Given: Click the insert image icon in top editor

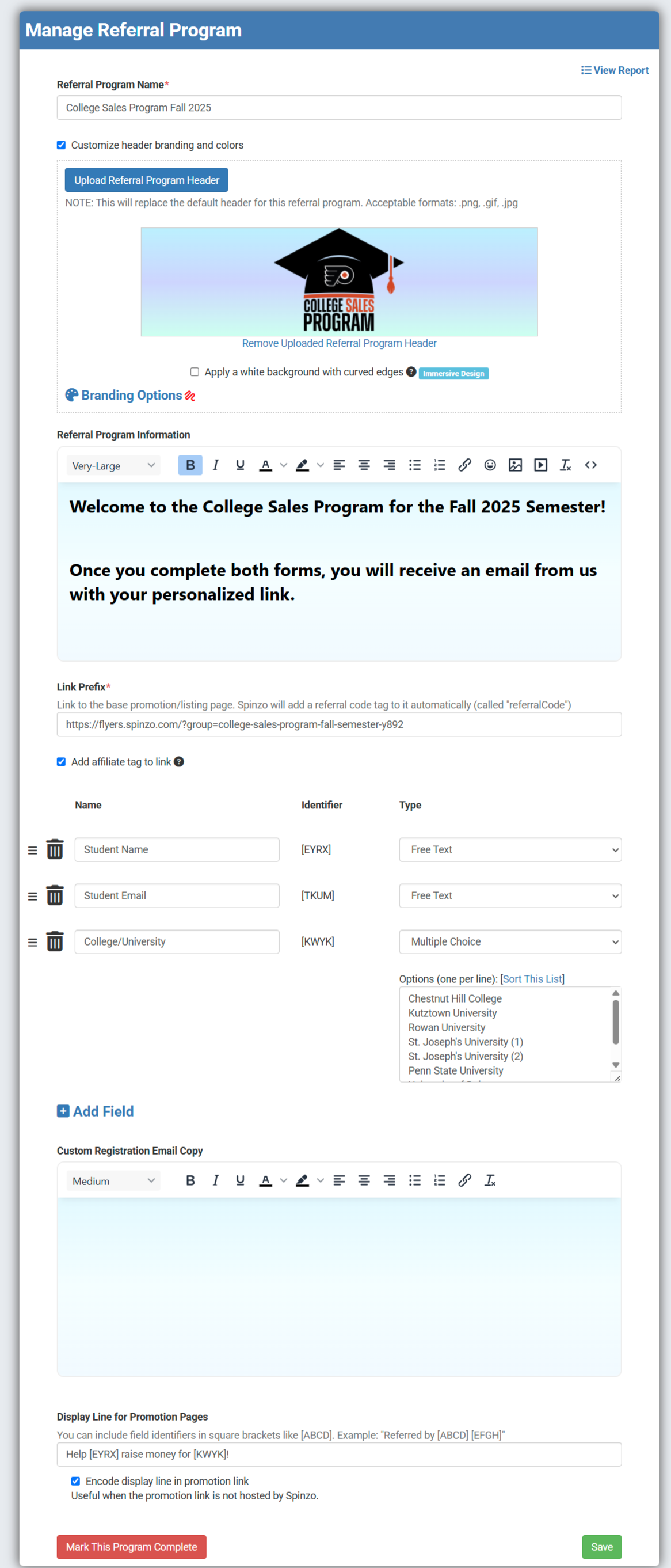Looking at the screenshot, I should [515, 465].
